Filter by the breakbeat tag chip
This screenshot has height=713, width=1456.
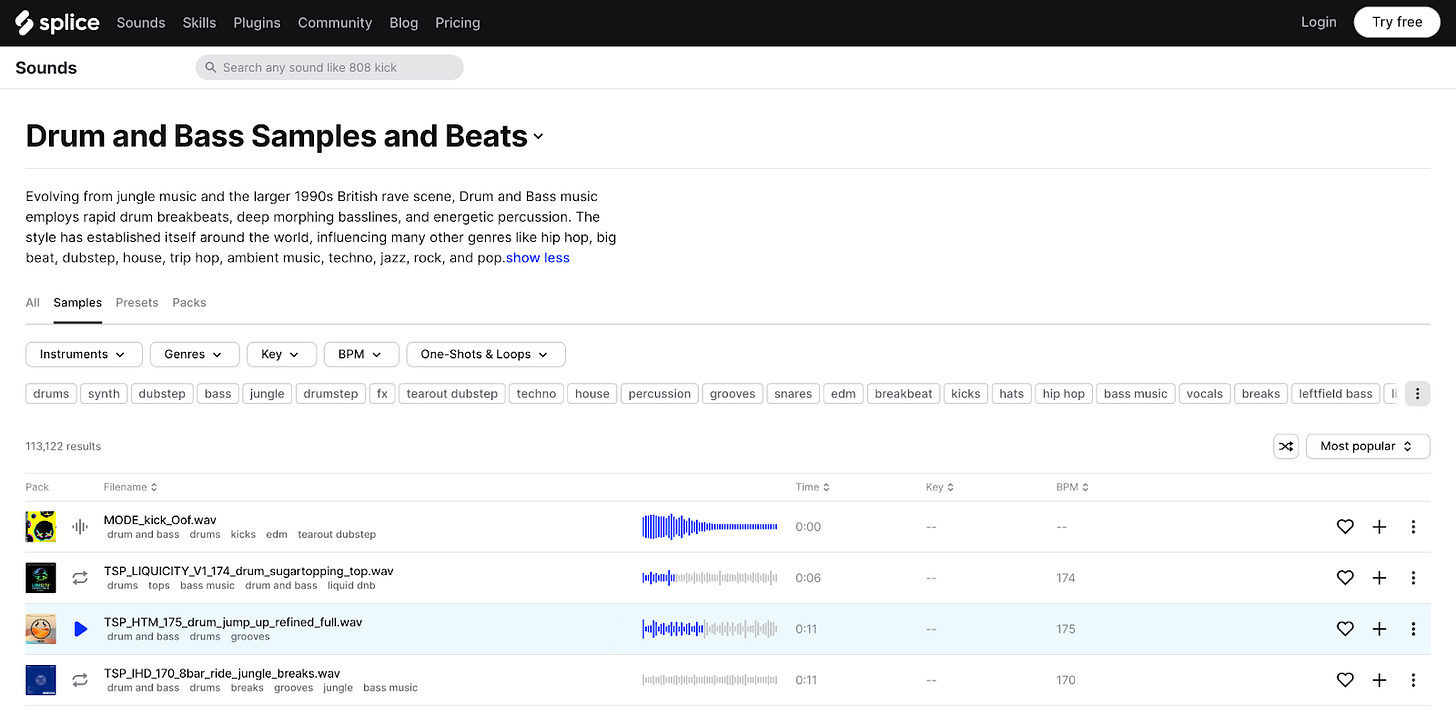(904, 394)
